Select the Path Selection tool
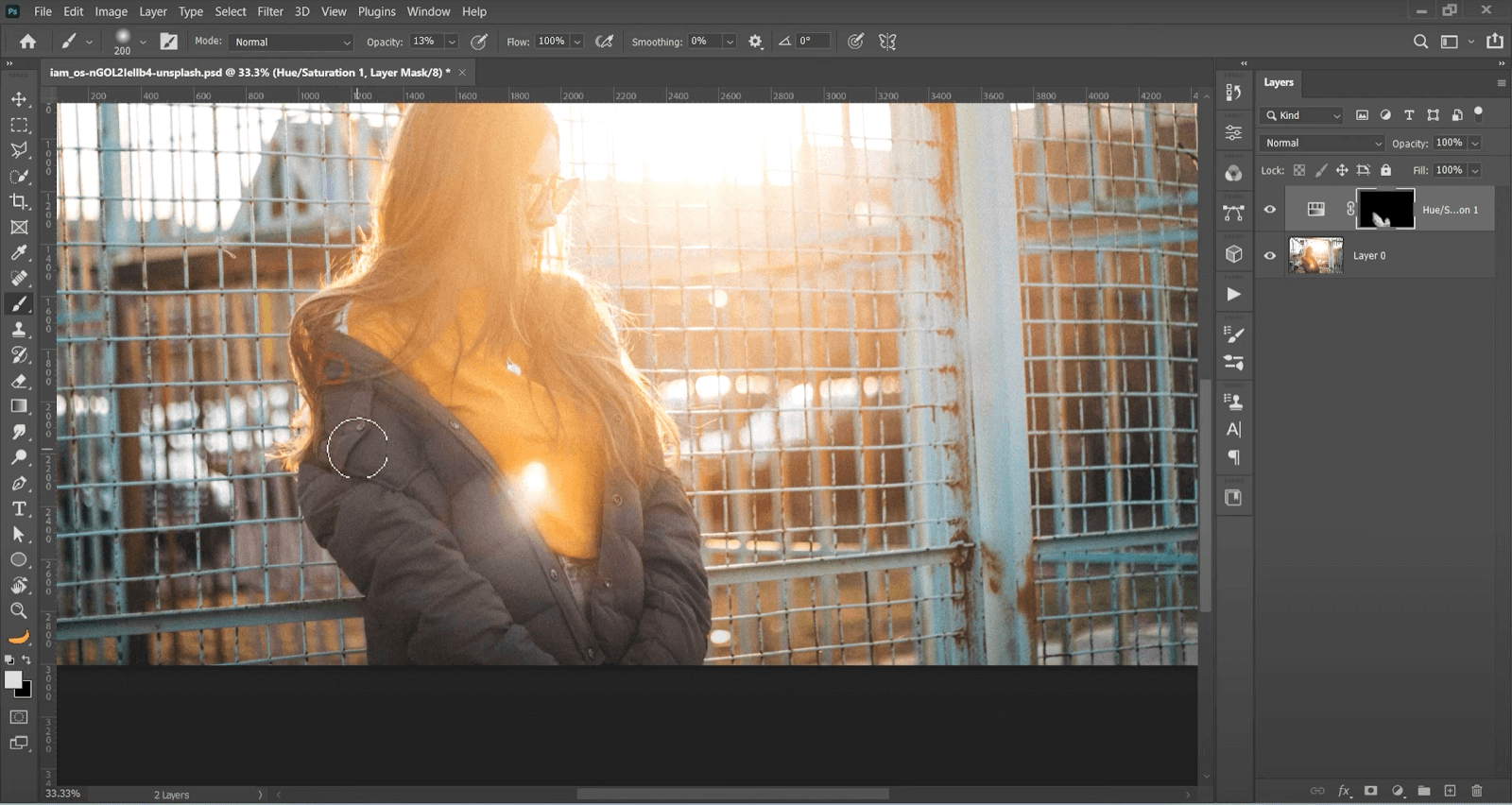This screenshot has width=1512, height=805. pyautogui.click(x=19, y=534)
